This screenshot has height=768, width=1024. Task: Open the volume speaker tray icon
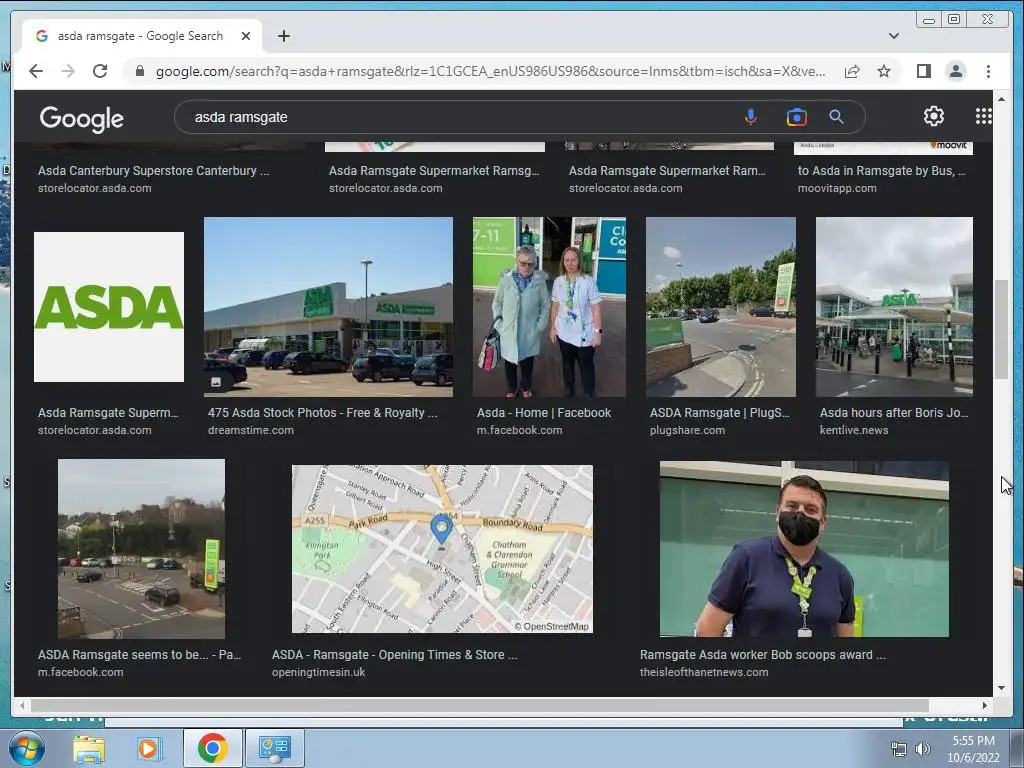point(923,749)
